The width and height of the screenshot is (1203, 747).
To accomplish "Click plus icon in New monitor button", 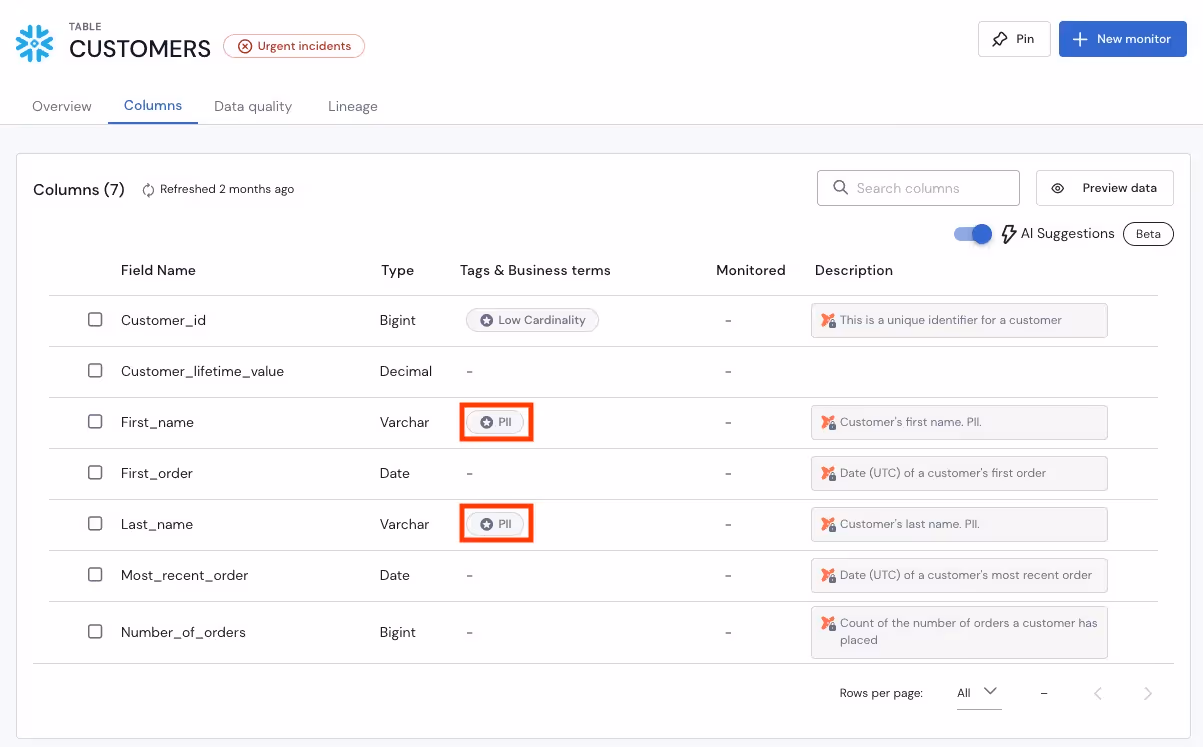I will point(1080,39).
